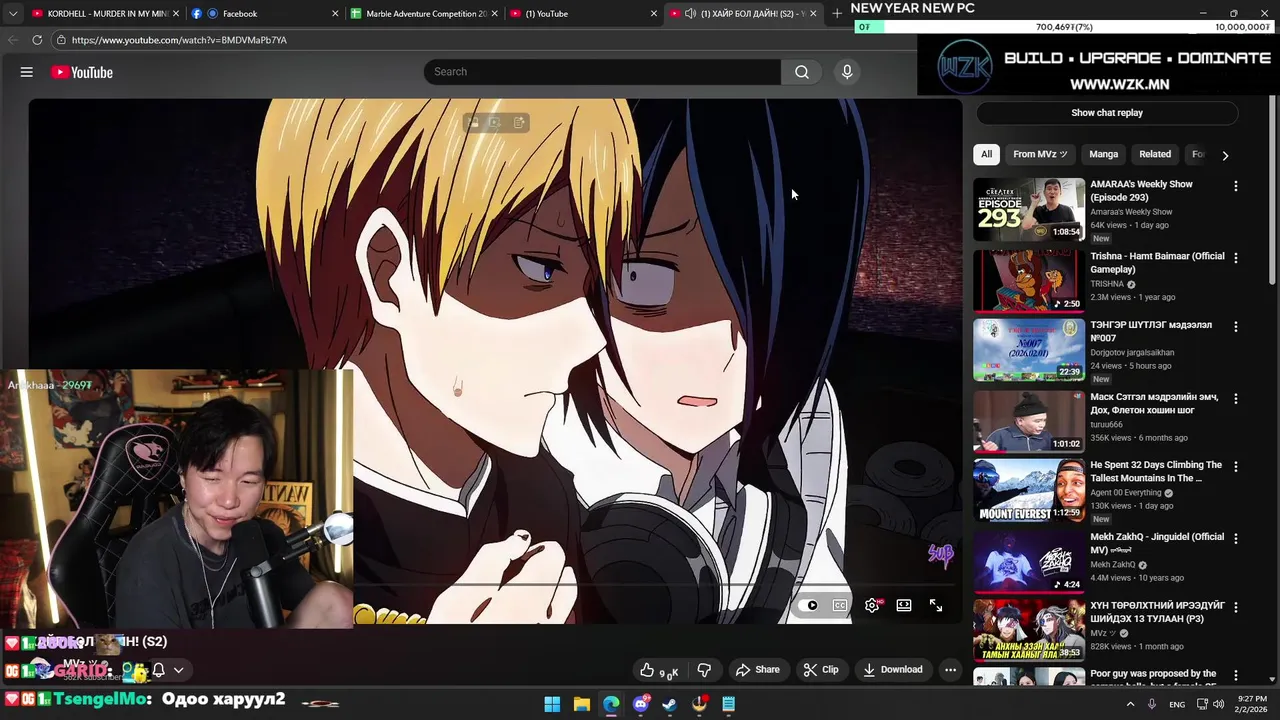Open Steam from the taskbar
Viewport: 1280px width, 720px height.
[x=670, y=704]
